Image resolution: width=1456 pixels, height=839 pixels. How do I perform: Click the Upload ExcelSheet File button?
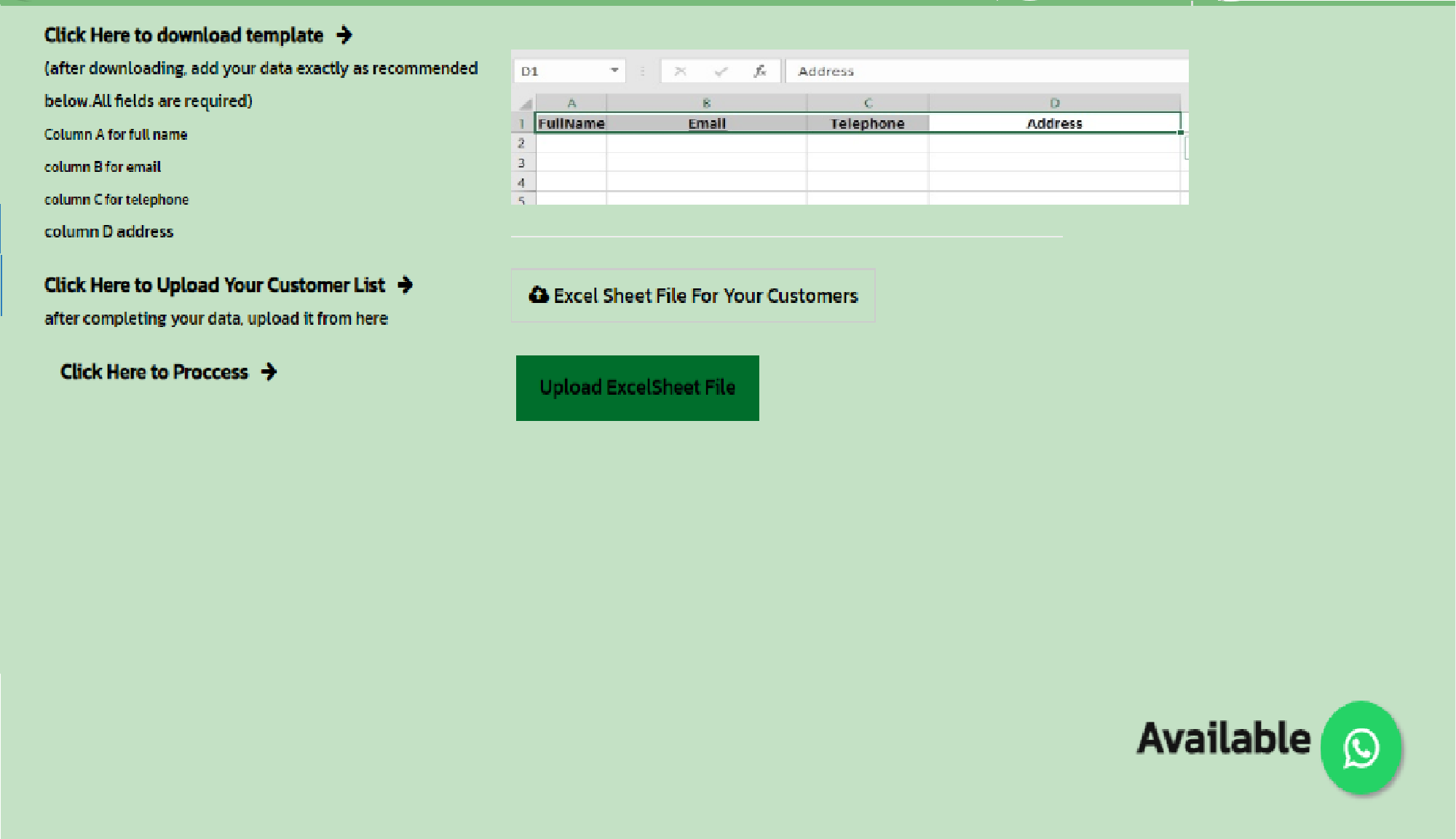pyautogui.click(x=637, y=387)
